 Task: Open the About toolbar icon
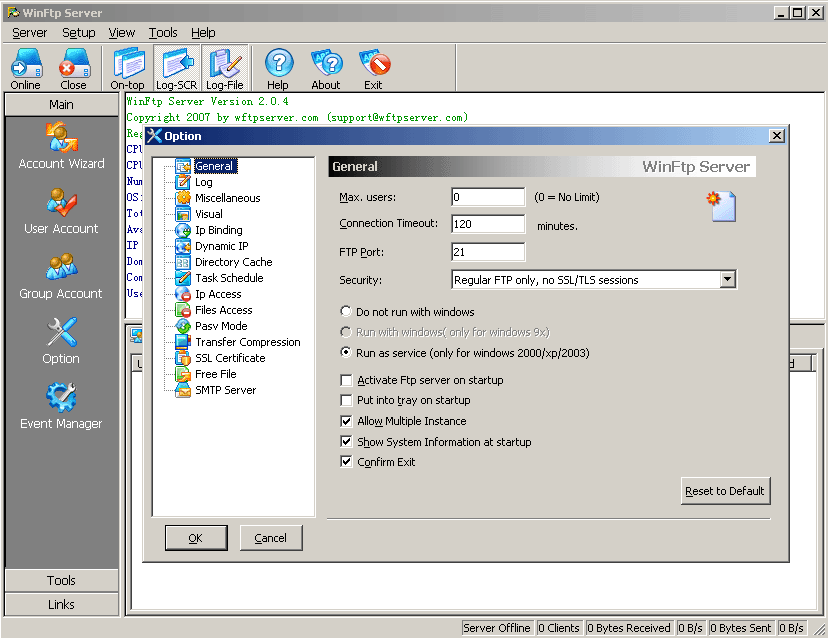click(325, 68)
